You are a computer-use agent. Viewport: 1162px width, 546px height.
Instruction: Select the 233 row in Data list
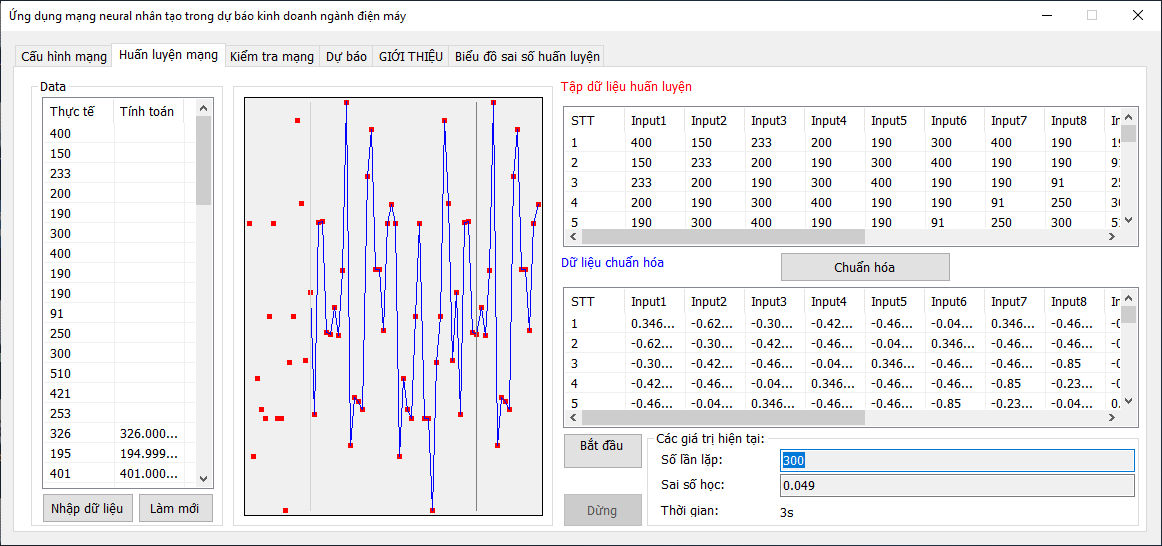coord(119,173)
